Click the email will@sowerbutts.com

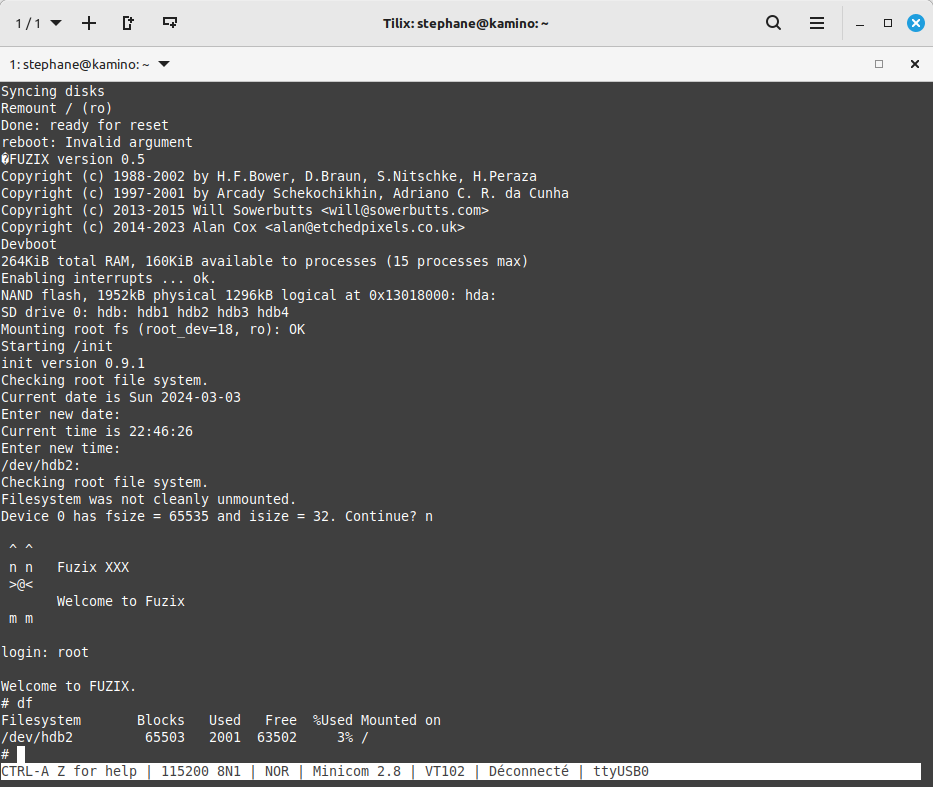405,211
